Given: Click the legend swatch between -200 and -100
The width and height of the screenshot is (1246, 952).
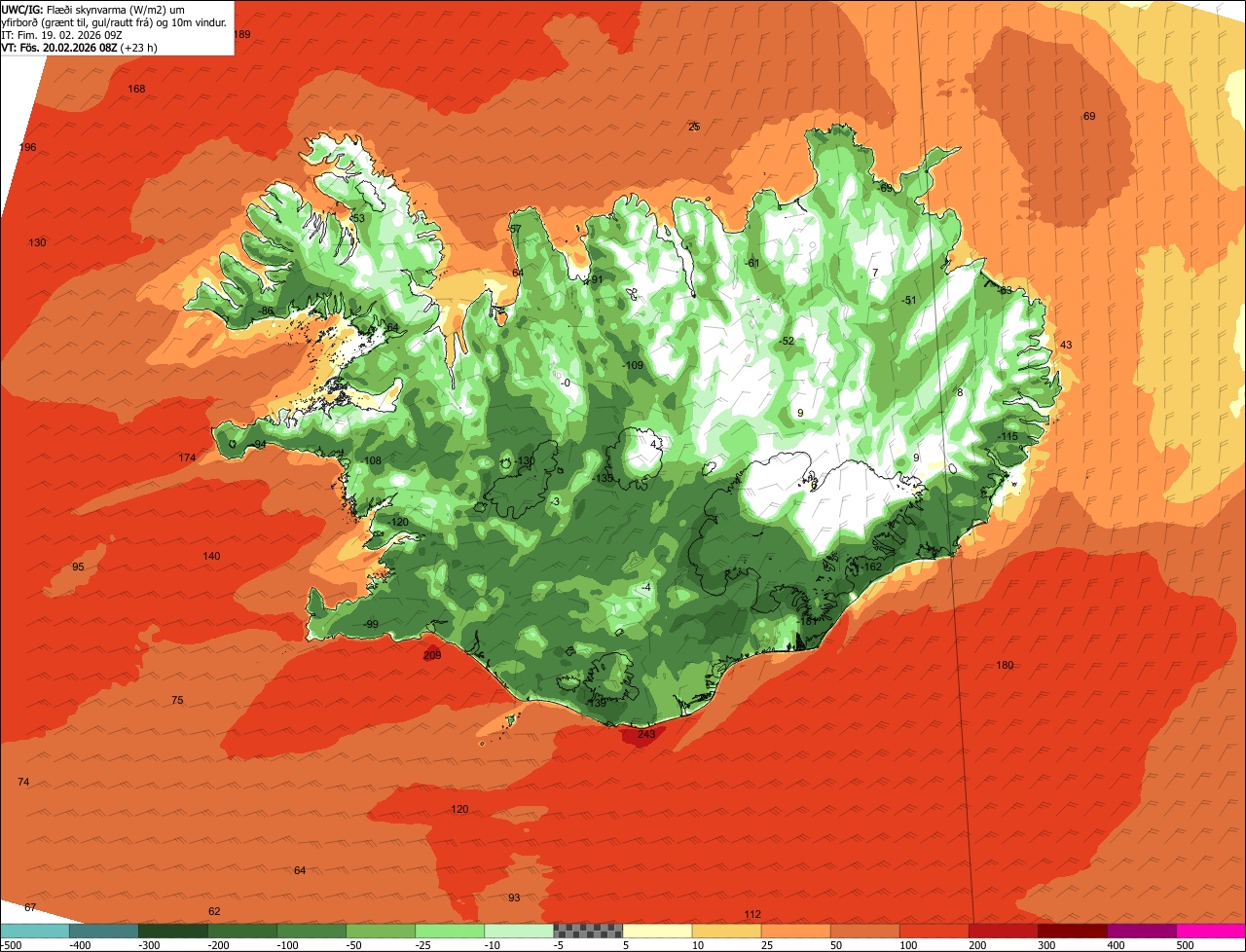Looking at the screenshot, I should click(242, 931).
